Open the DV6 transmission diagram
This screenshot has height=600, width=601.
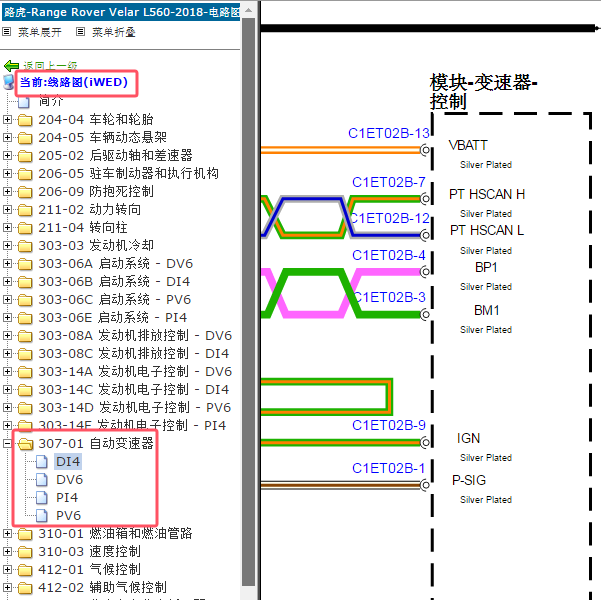pyautogui.click(x=69, y=480)
